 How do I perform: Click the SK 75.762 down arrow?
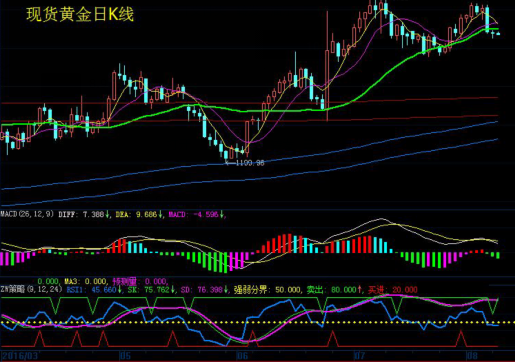click(173, 289)
